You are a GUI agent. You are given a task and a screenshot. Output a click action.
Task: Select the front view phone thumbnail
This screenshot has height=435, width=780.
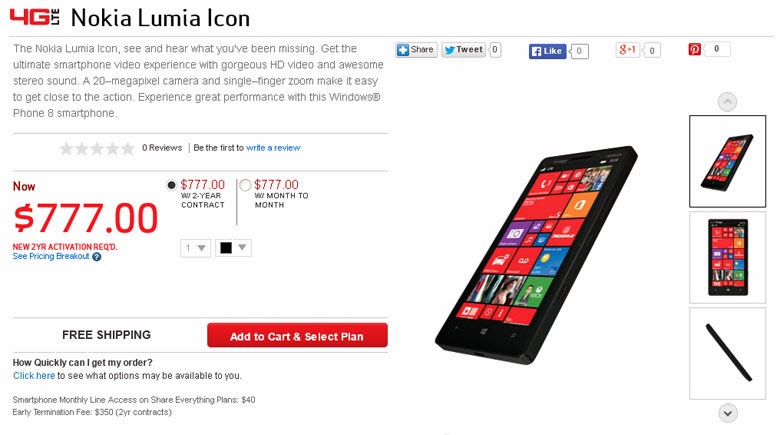[x=727, y=256]
